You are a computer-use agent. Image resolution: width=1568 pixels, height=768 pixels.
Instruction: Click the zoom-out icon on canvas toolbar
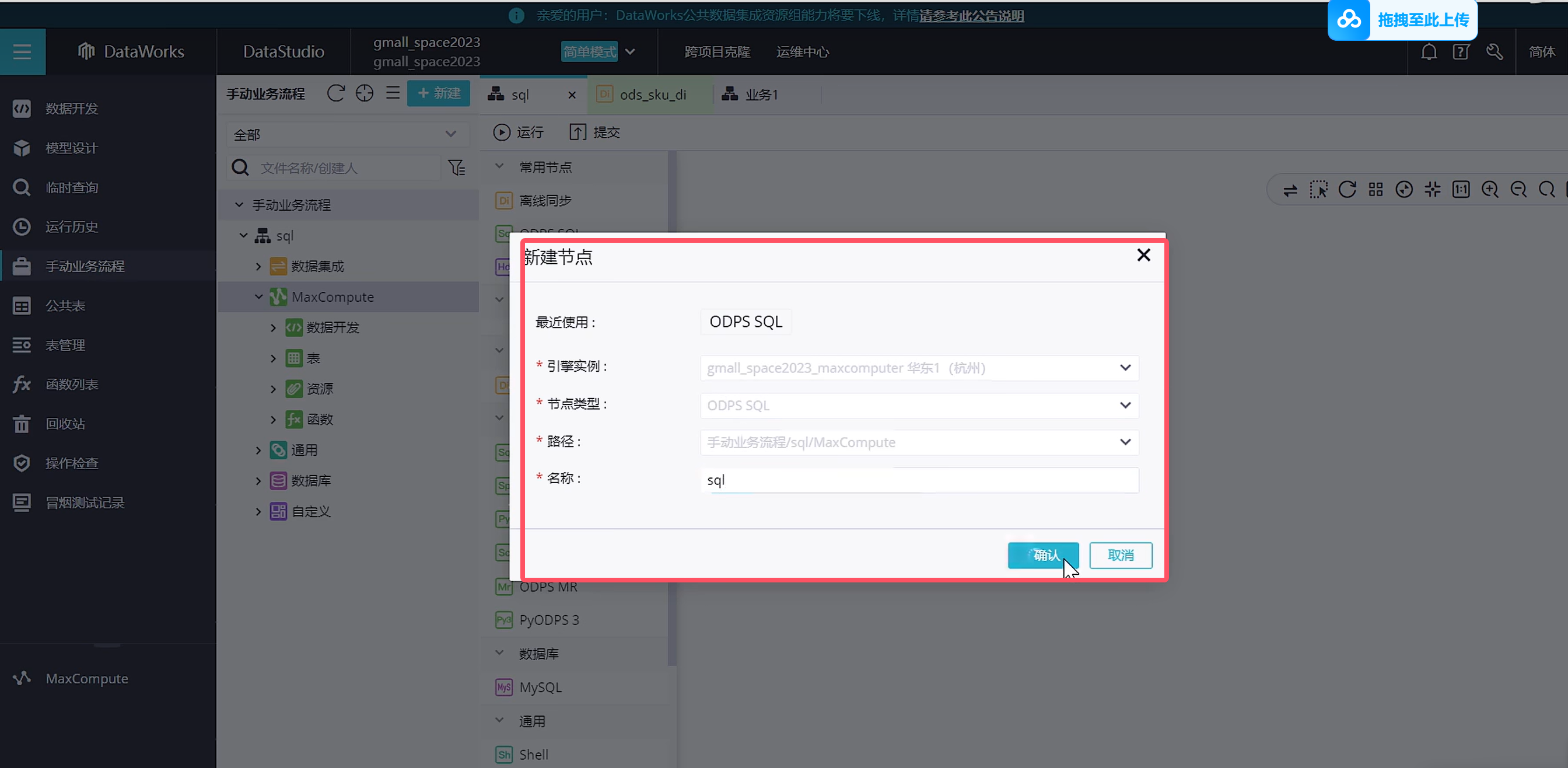click(x=1518, y=190)
